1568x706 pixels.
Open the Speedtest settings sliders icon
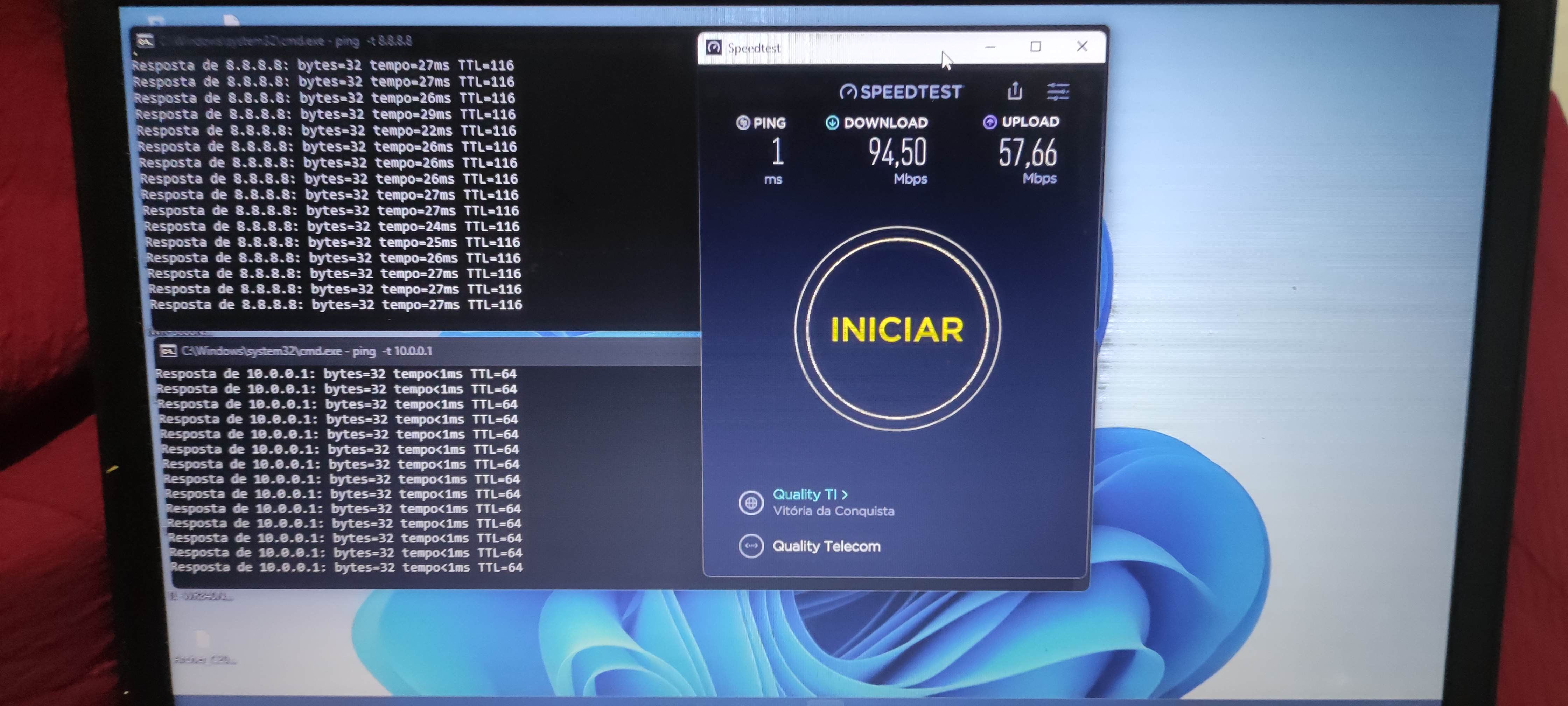[1058, 92]
